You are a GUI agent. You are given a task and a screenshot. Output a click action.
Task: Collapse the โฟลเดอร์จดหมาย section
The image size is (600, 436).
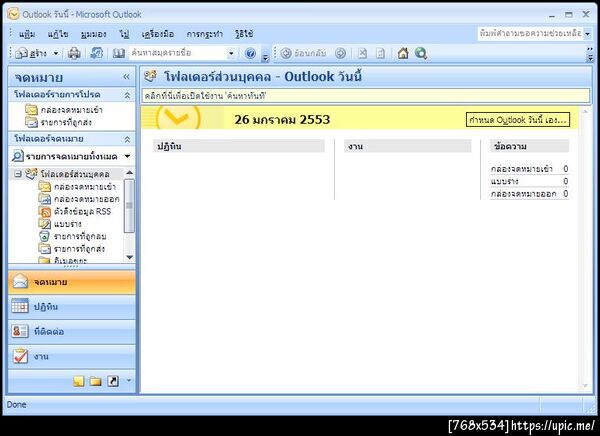tap(127, 139)
